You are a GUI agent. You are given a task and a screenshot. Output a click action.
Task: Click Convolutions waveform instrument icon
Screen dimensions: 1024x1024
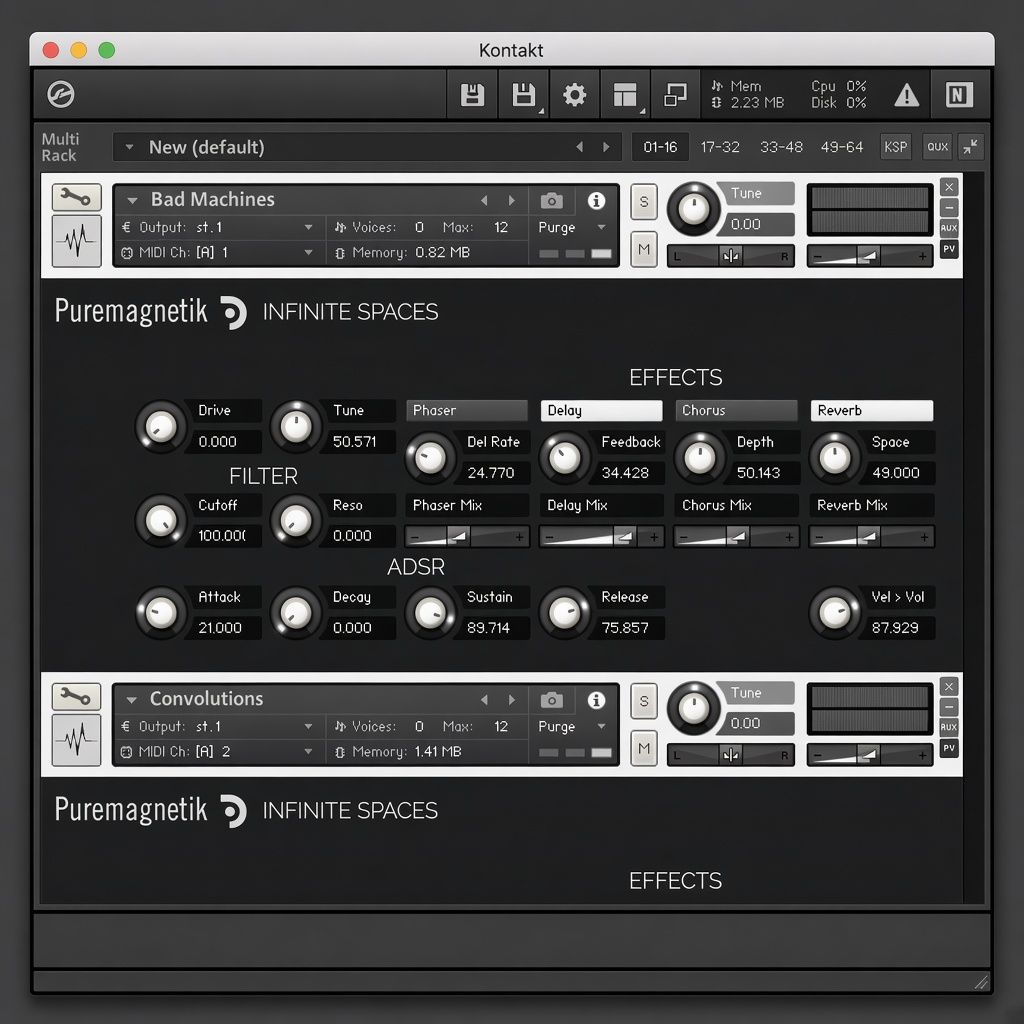point(76,740)
